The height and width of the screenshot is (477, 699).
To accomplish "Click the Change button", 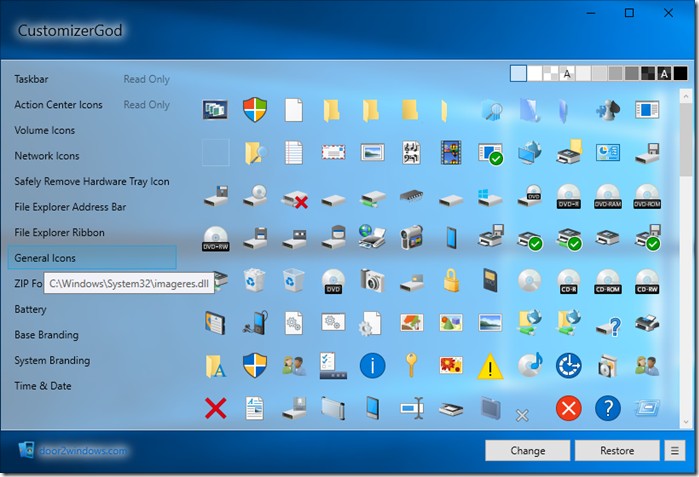I will (528, 451).
